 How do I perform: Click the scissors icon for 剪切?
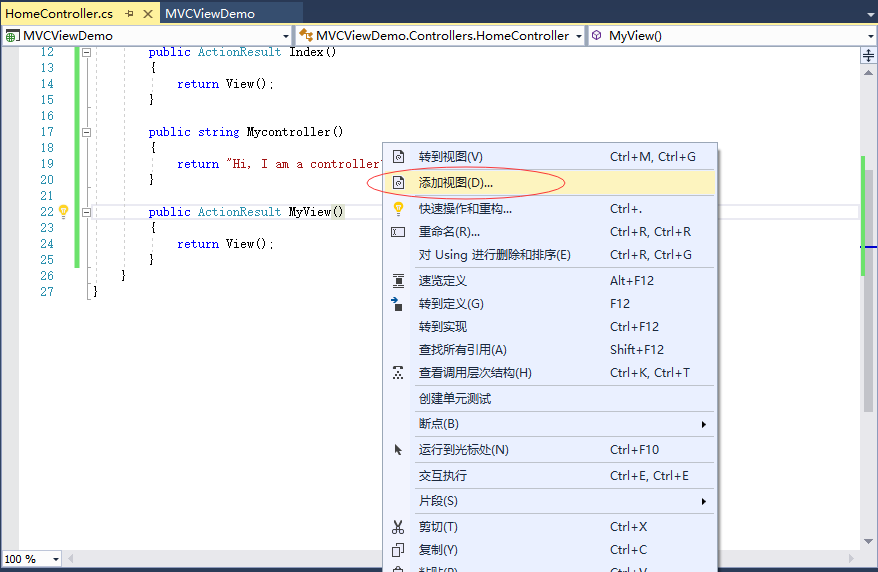[x=398, y=527]
